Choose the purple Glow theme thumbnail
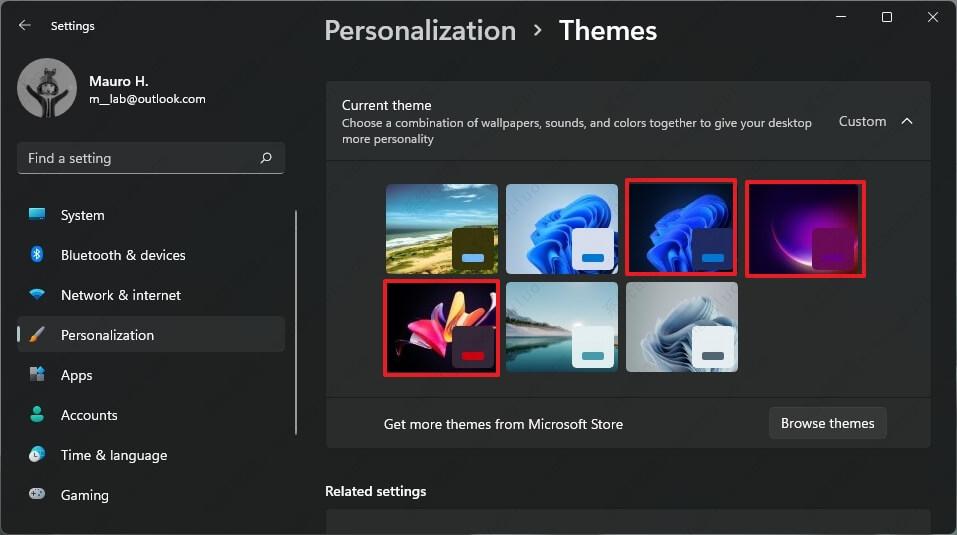Viewport: 957px width, 535px height. pos(804,229)
